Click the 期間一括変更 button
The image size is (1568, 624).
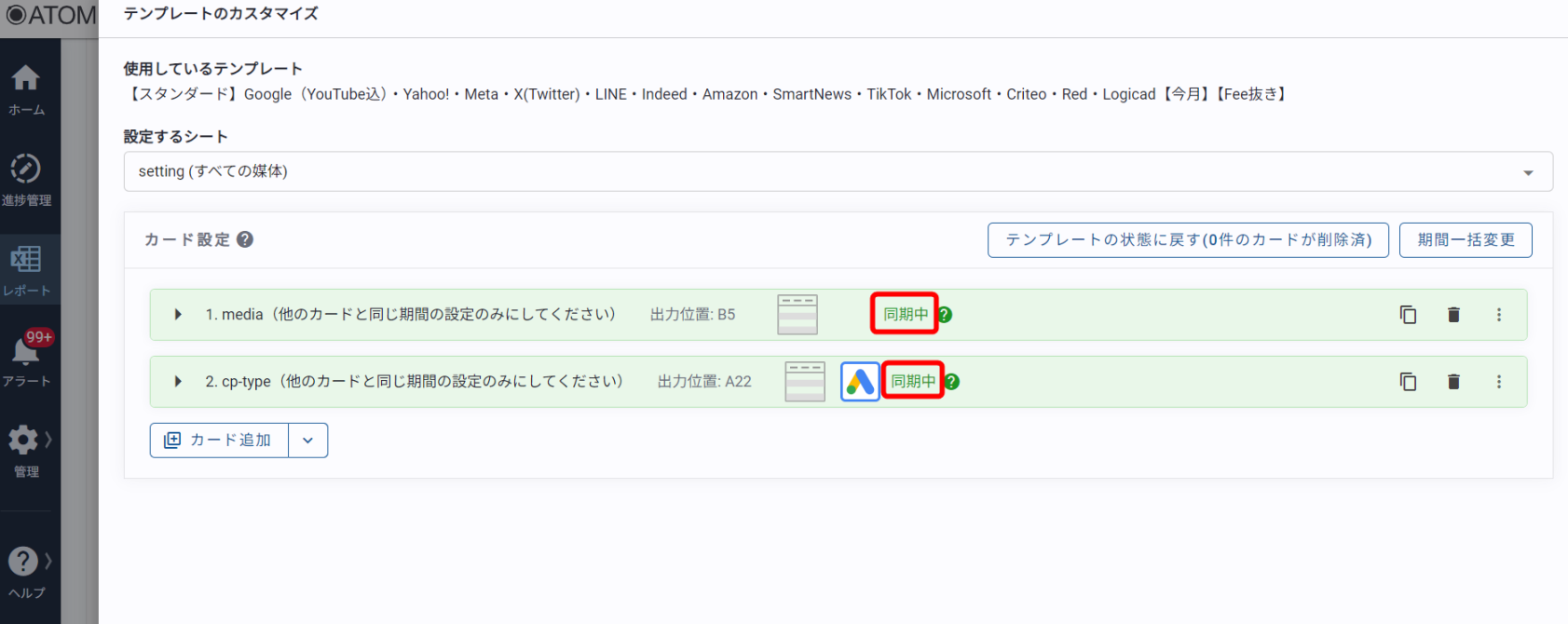(1466, 239)
